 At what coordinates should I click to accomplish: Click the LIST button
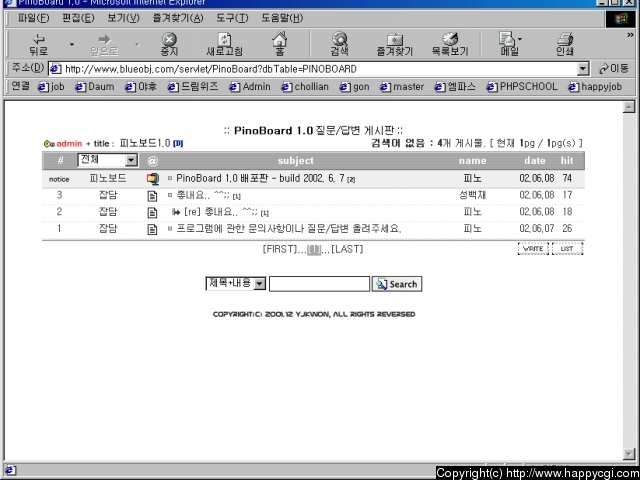tap(567, 249)
